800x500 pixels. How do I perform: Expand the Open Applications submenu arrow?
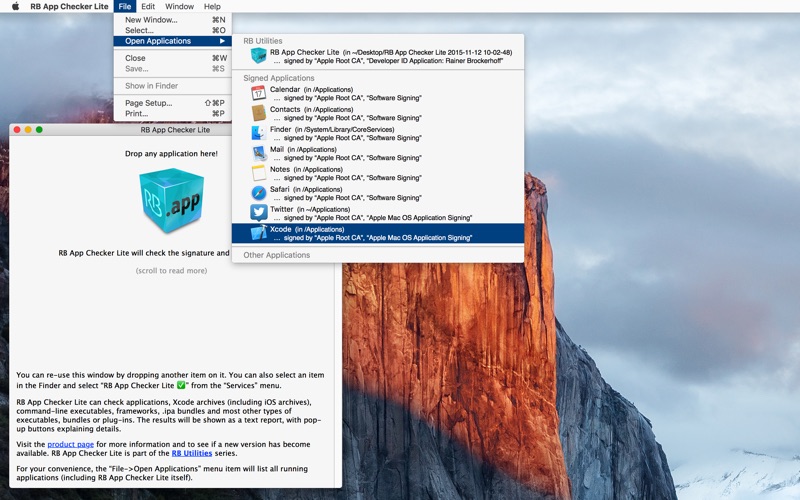(x=221, y=41)
